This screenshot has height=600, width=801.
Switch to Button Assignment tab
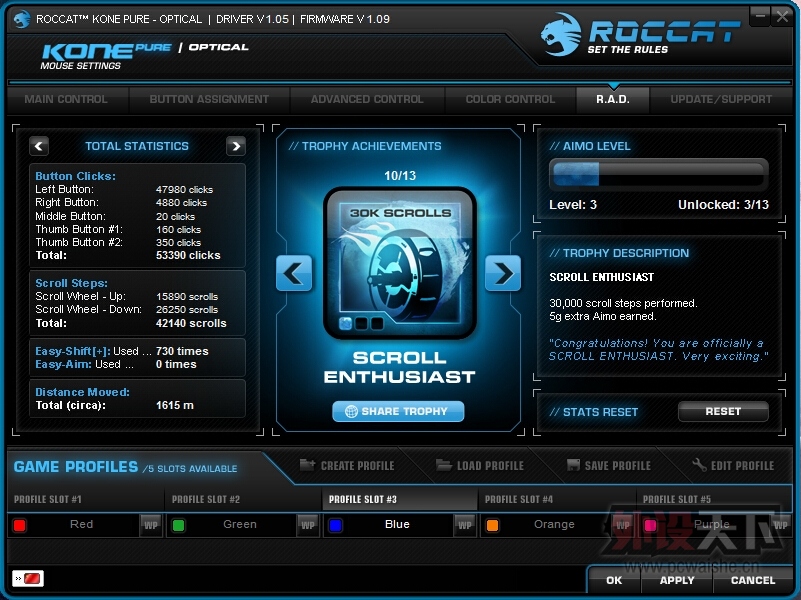coord(209,99)
